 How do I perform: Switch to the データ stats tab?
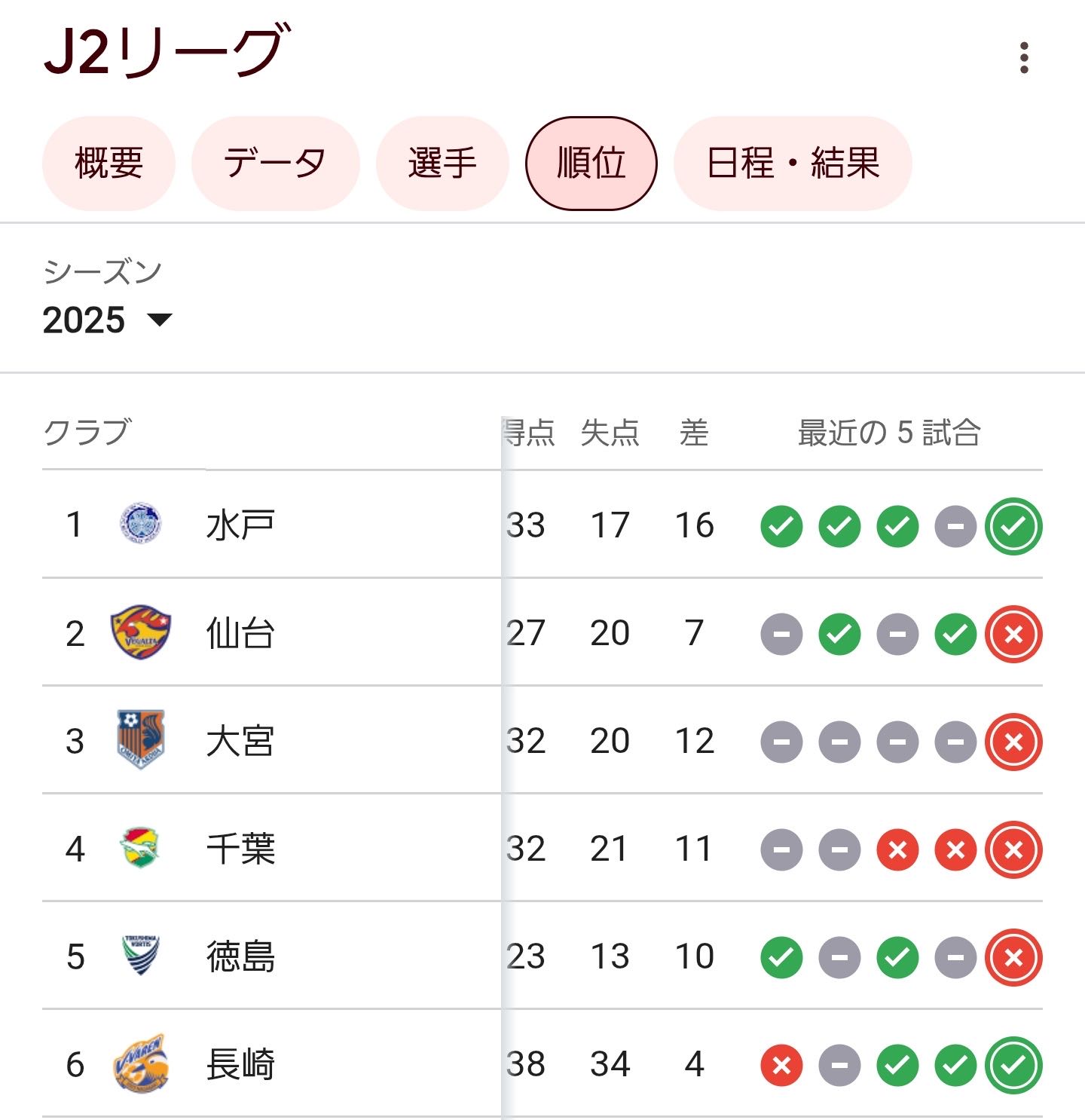coord(275,163)
